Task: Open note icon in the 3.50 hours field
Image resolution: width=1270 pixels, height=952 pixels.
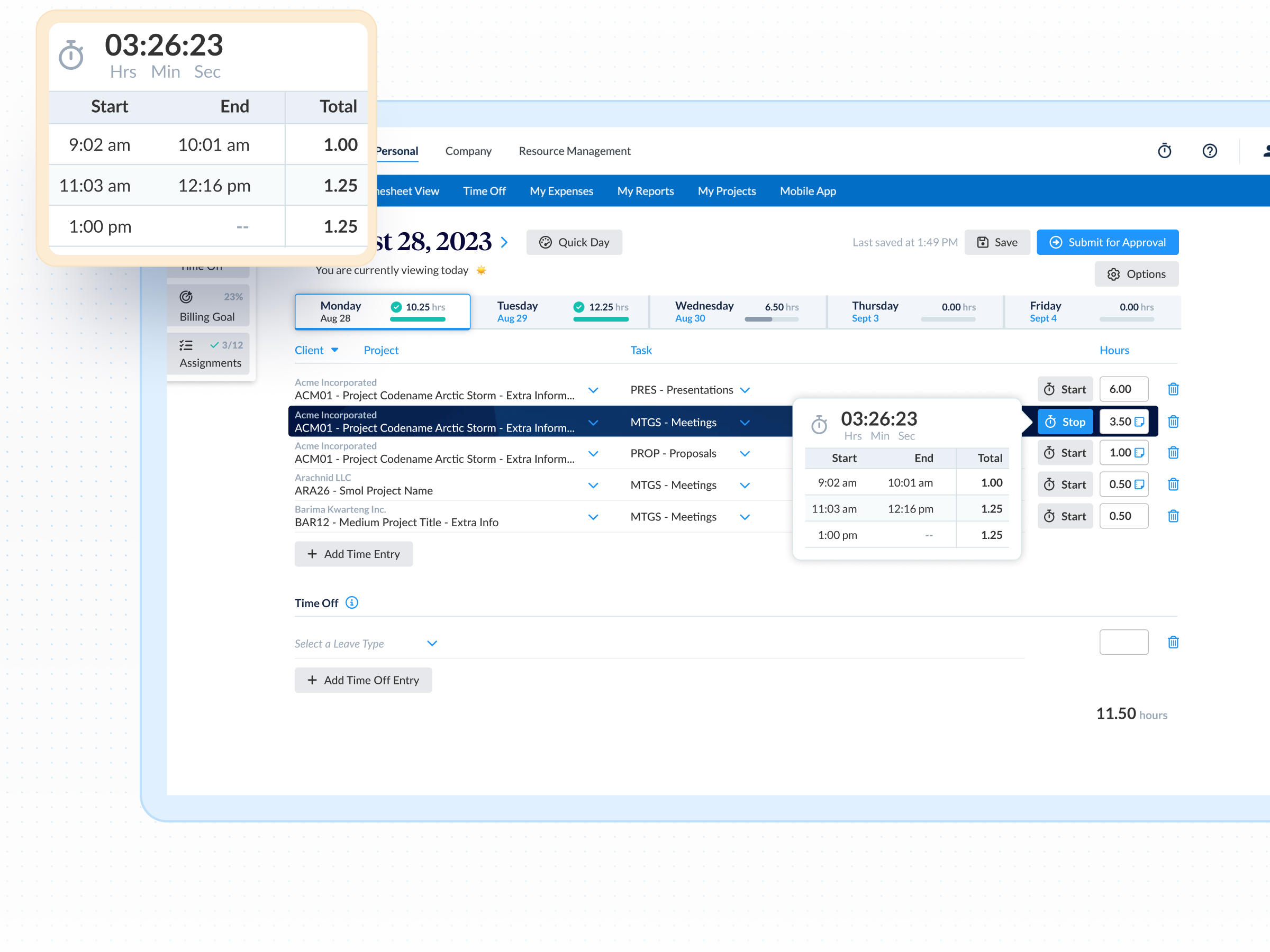Action: (x=1139, y=422)
